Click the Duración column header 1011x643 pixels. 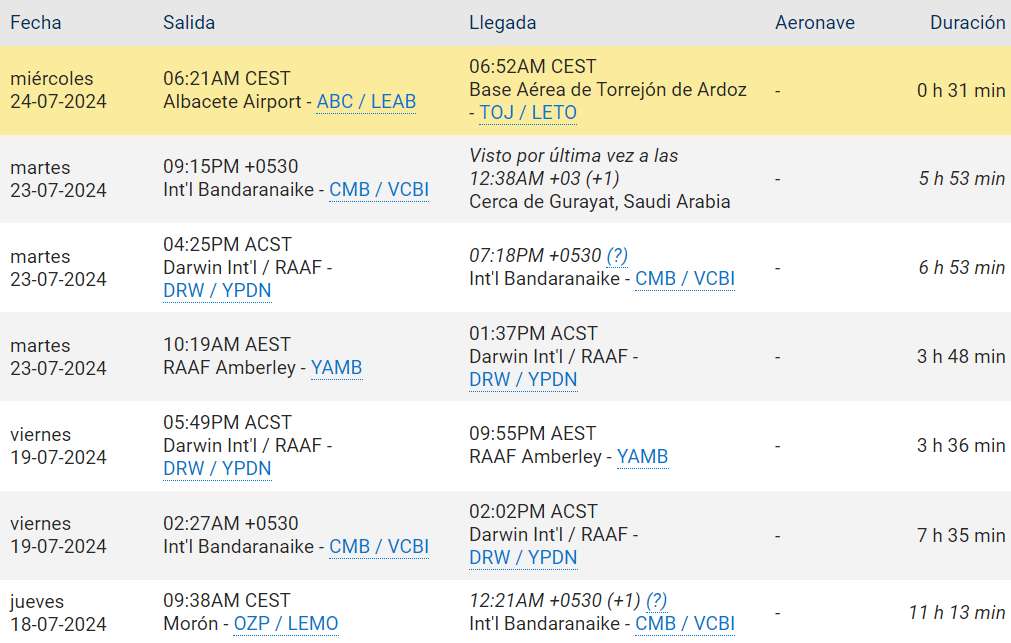967,23
